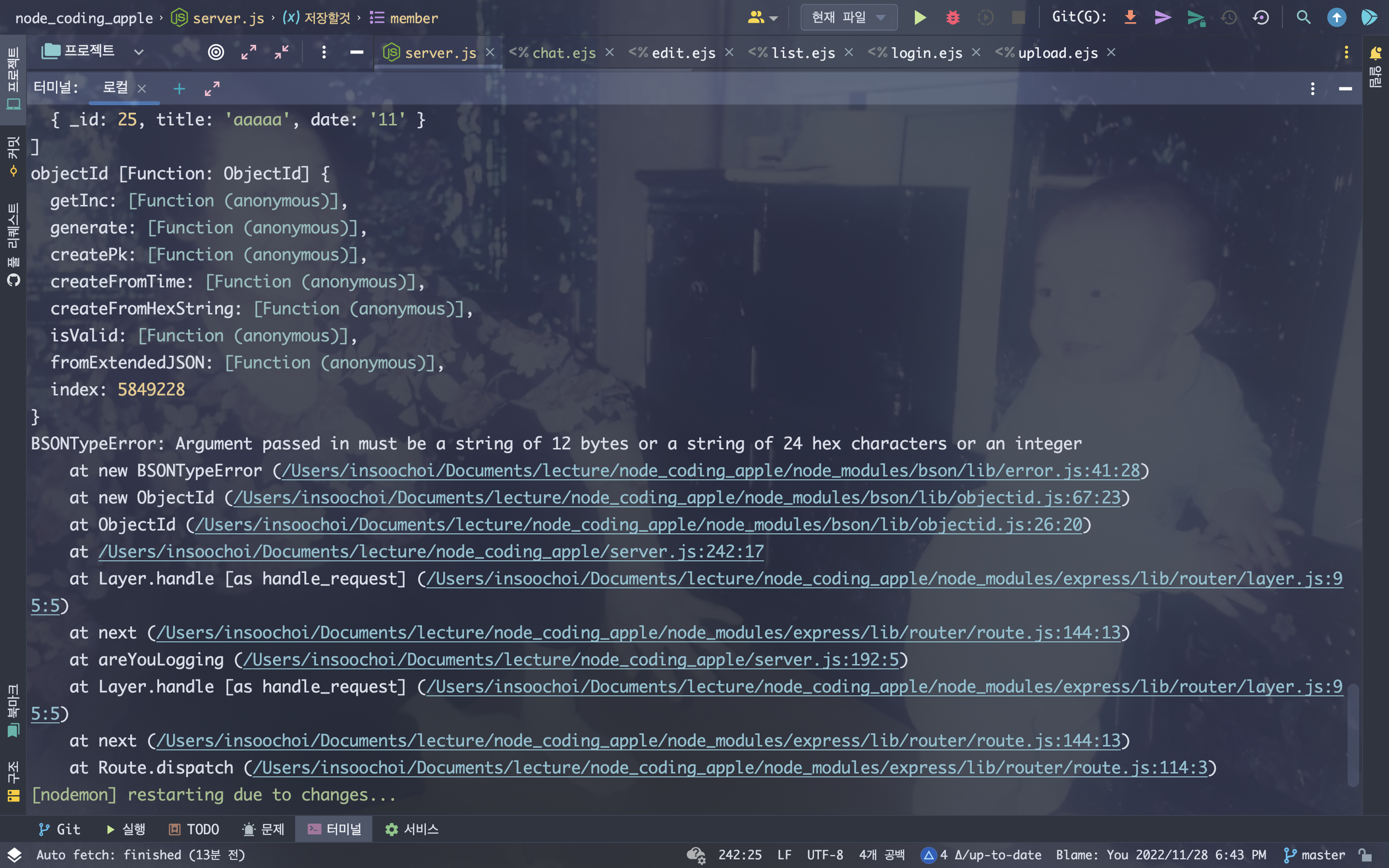This screenshot has height=868, width=1389.
Task: Open the Pull Requests GitHub sidebar tool
Action: pos(13,244)
